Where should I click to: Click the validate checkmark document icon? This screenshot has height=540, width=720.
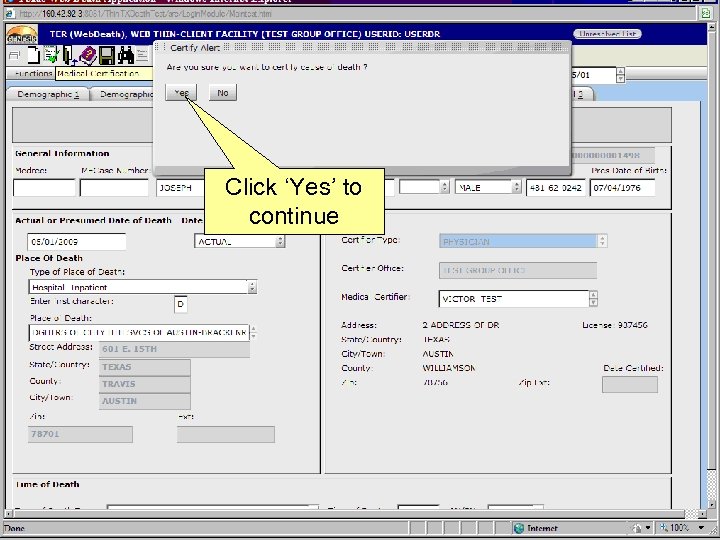click(x=51, y=55)
